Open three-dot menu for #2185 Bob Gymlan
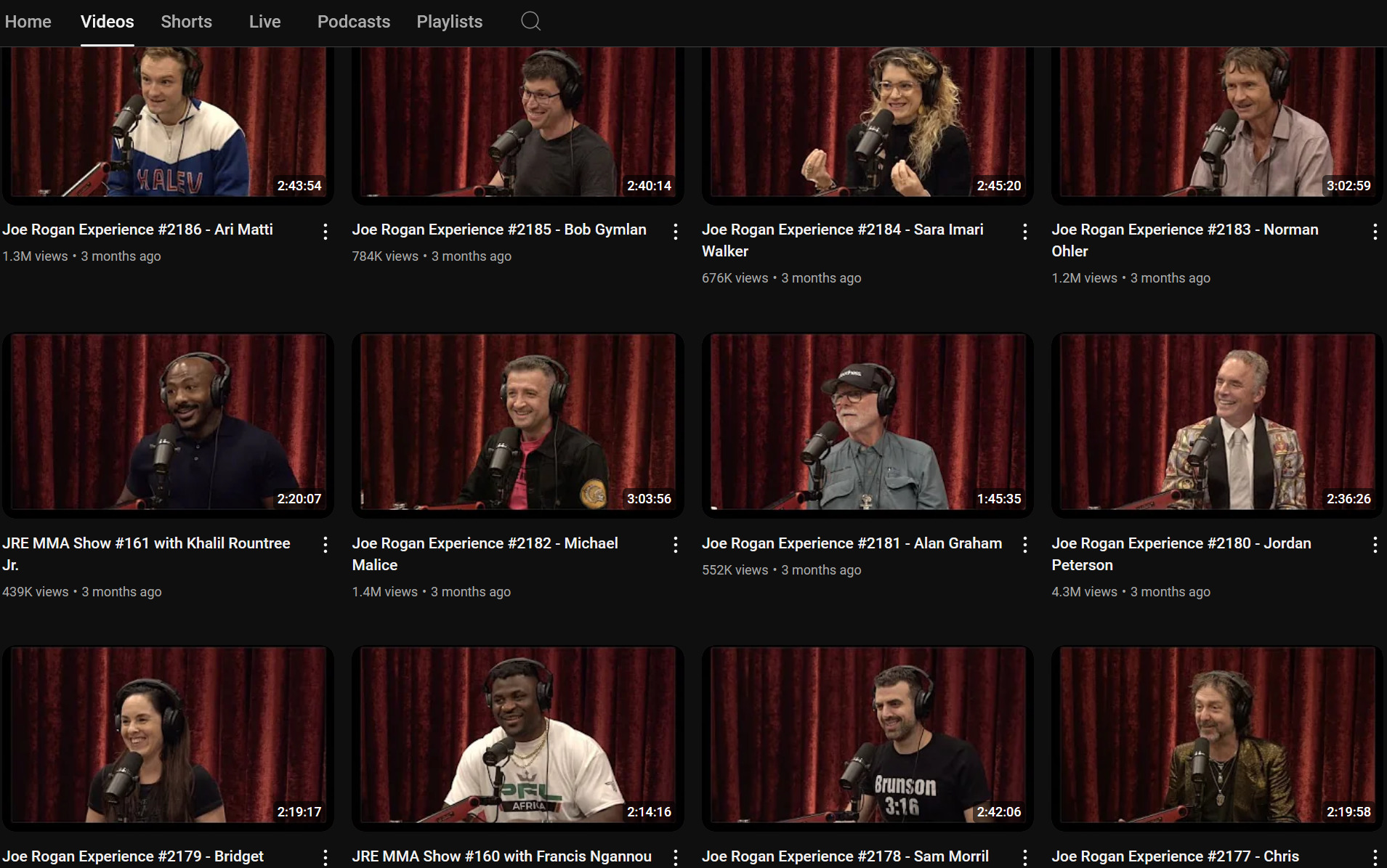 pyautogui.click(x=675, y=231)
